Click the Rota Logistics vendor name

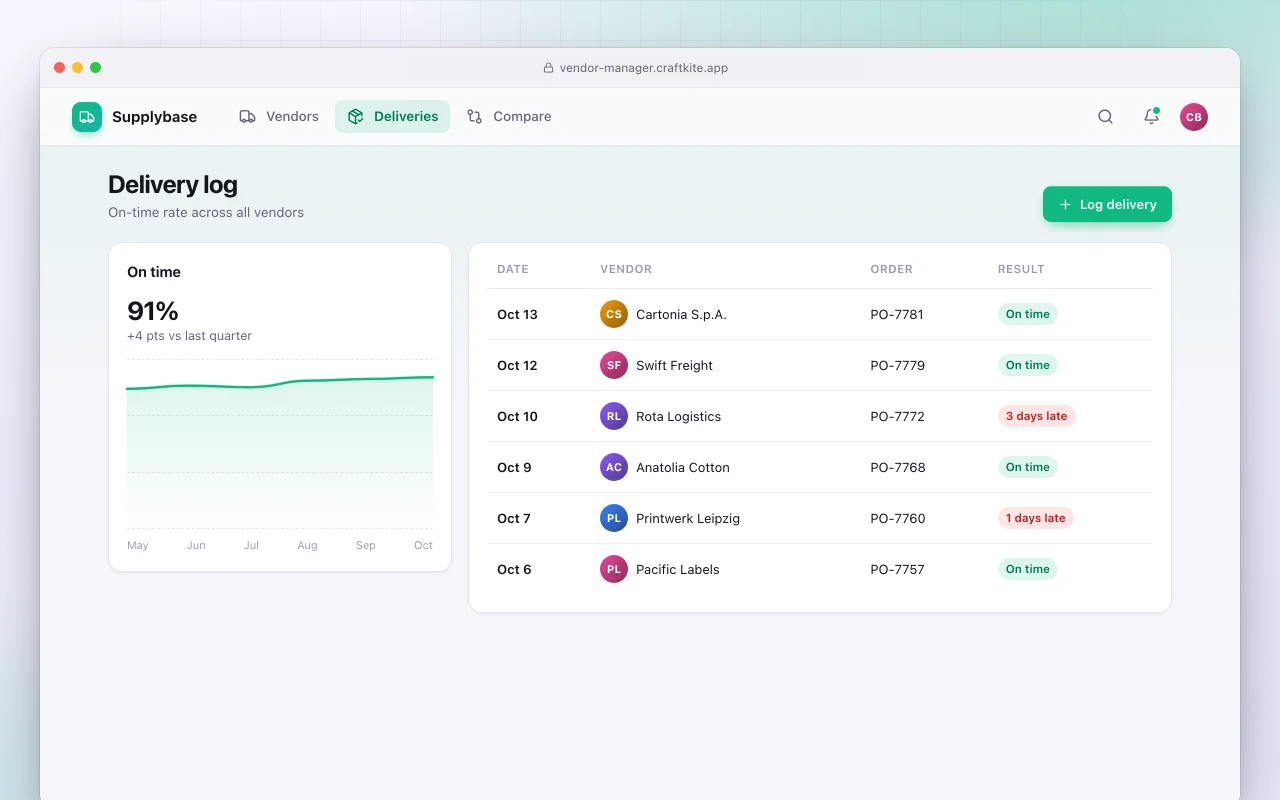pos(678,416)
